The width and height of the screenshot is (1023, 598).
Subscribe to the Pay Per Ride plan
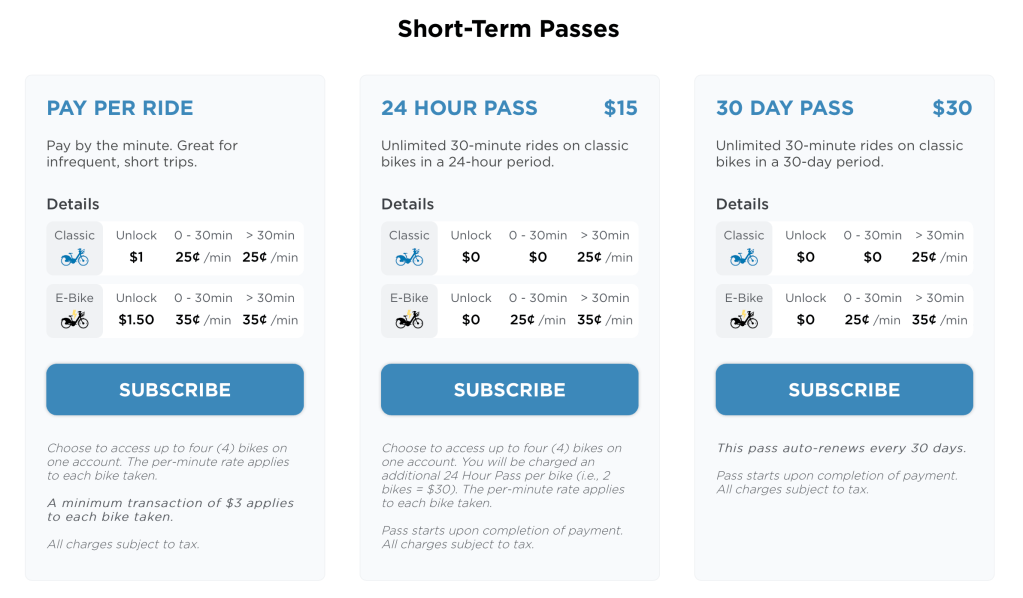coord(175,390)
